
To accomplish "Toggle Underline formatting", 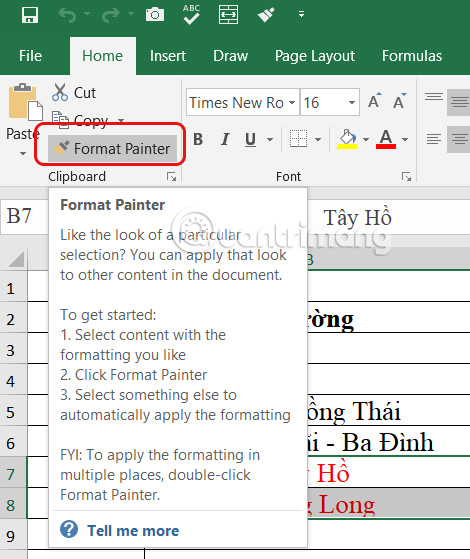I will (x=250, y=139).
